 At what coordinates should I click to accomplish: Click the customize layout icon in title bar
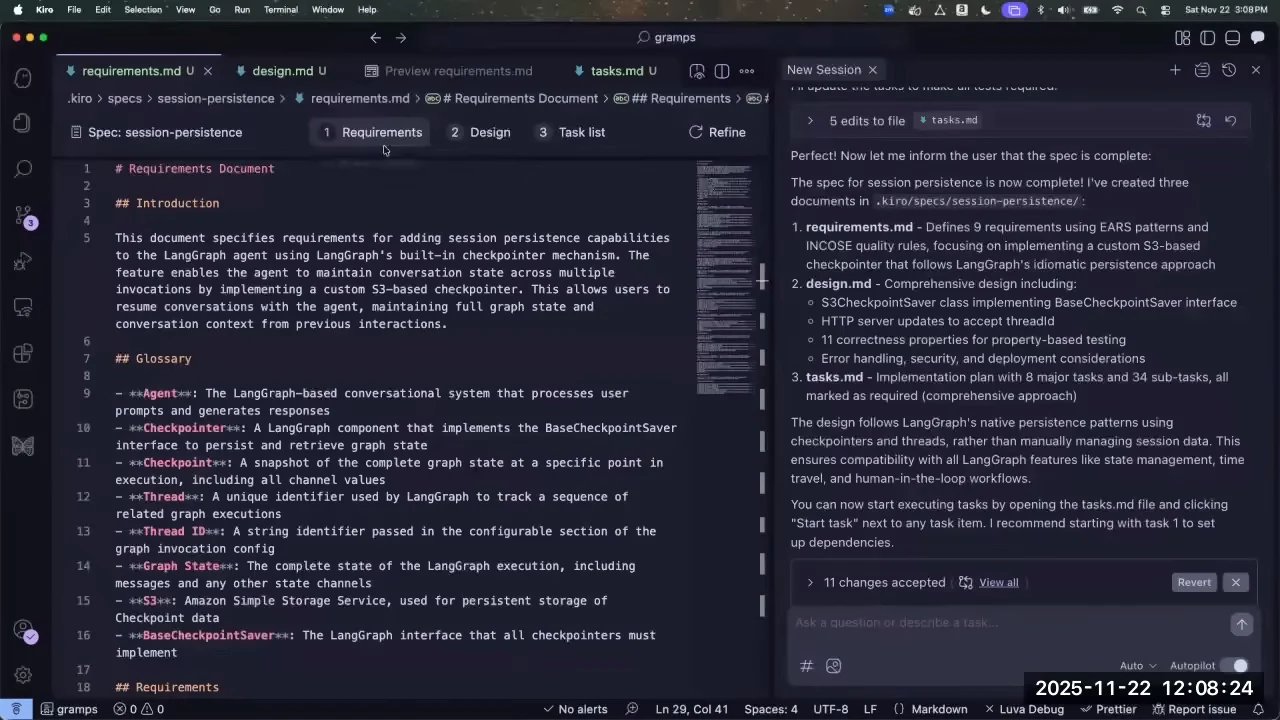[x=1183, y=38]
